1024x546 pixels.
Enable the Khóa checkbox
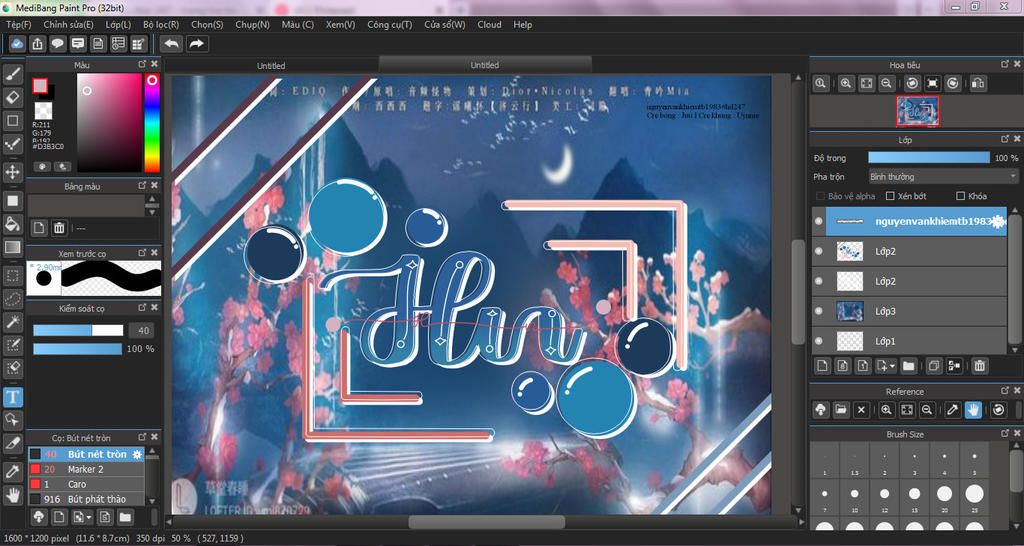[x=960, y=196]
